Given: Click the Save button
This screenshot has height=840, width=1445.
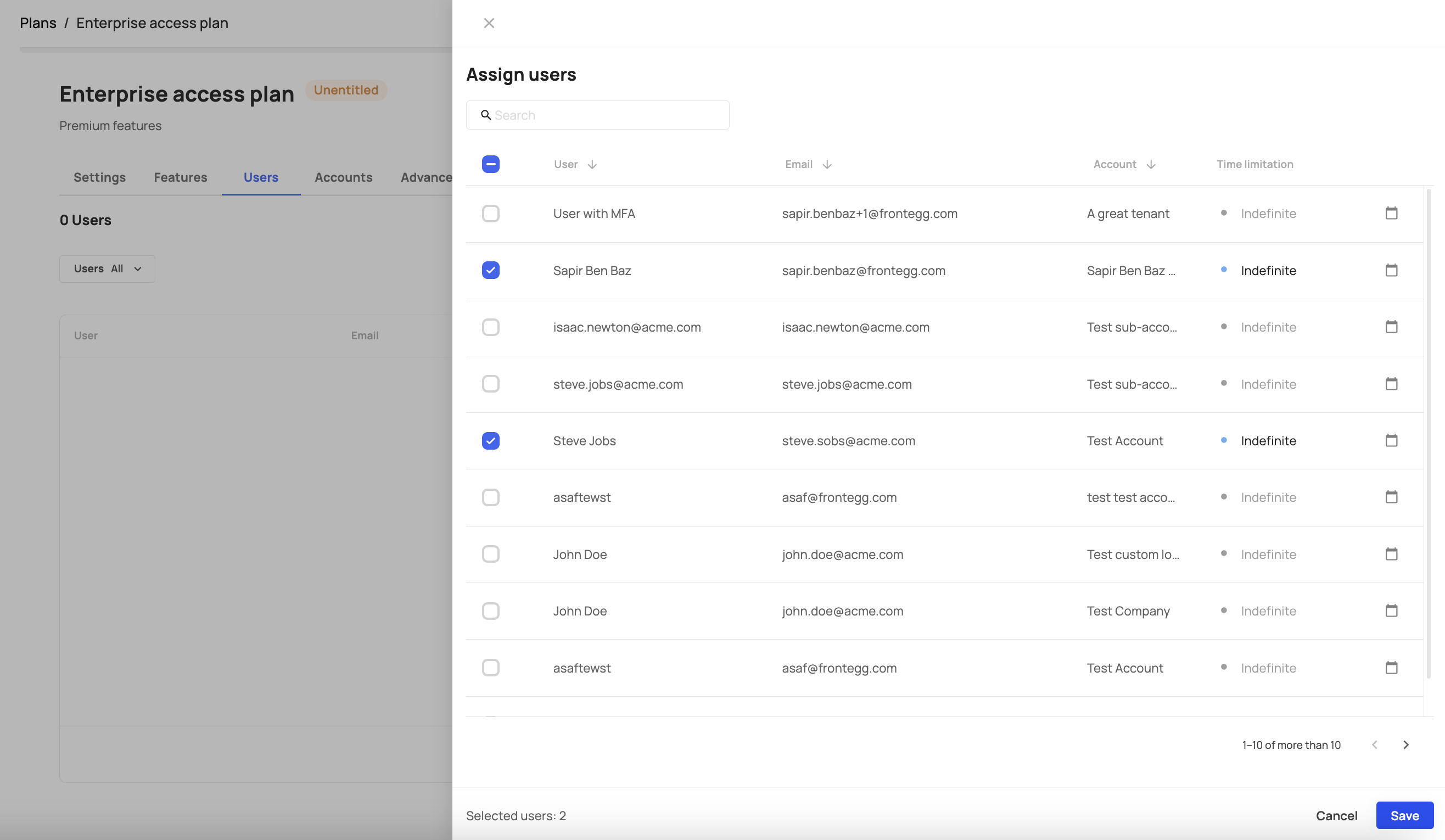Looking at the screenshot, I should 1404,815.
